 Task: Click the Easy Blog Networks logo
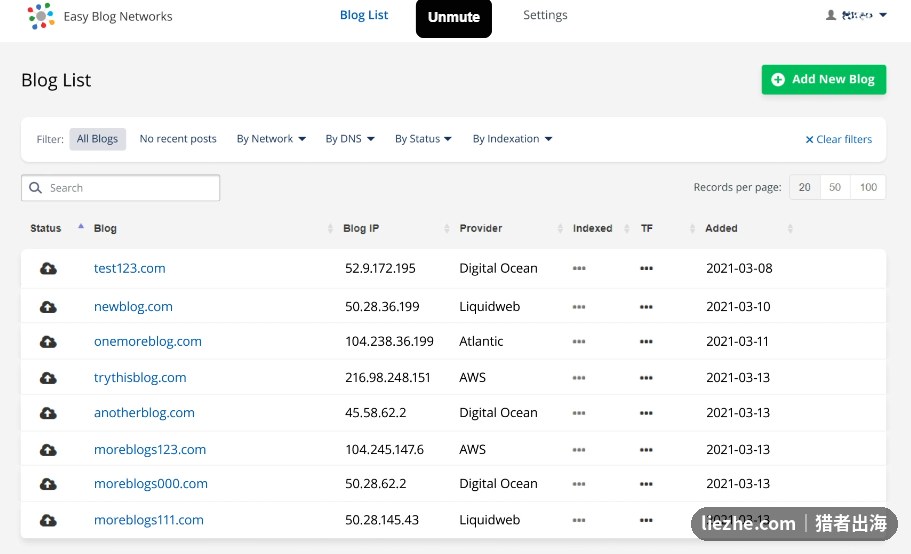tap(41, 16)
